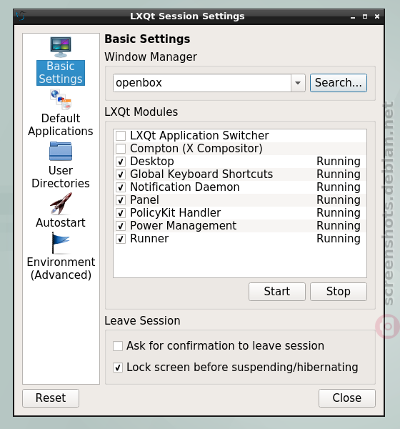Uncheck Lock screen before suspending/hibernating
Viewport: 400px width, 429px height.
118,367
